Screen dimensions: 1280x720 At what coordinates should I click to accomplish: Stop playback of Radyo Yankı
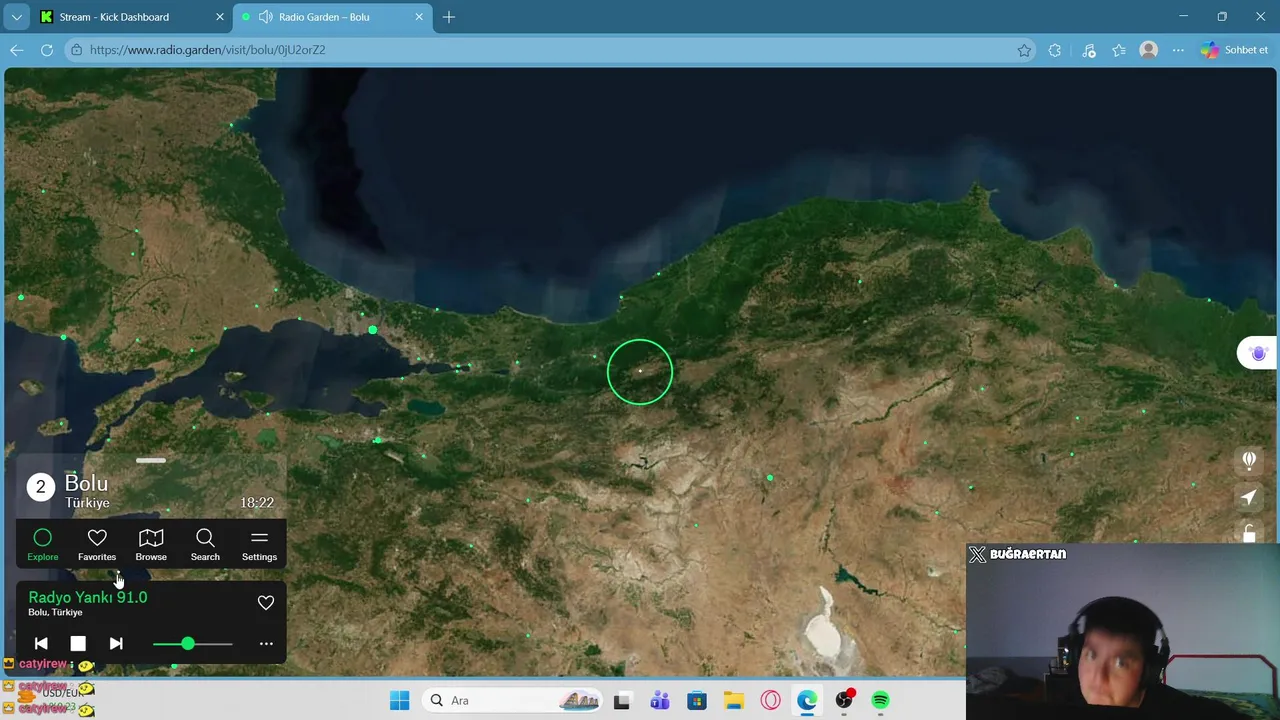pos(78,644)
